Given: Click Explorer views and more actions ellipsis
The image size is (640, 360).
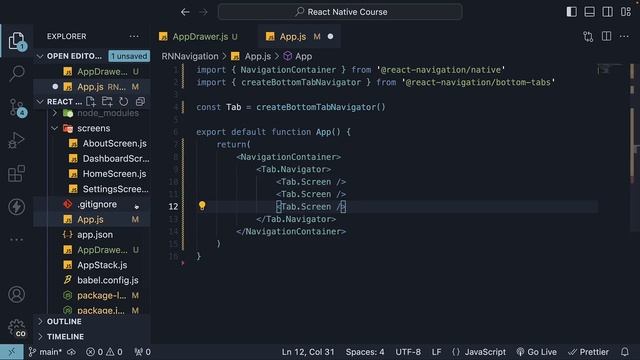Looking at the screenshot, I should tap(134, 36).
